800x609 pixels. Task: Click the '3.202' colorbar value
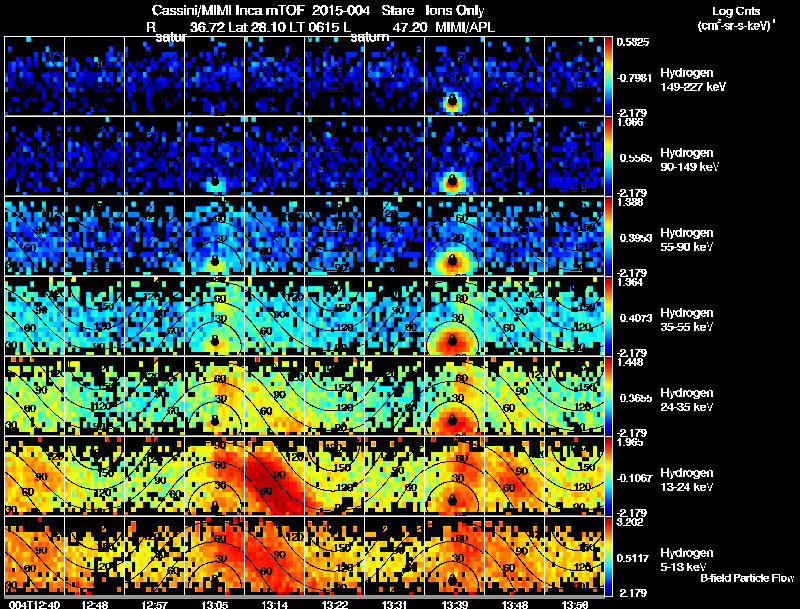tap(630, 522)
